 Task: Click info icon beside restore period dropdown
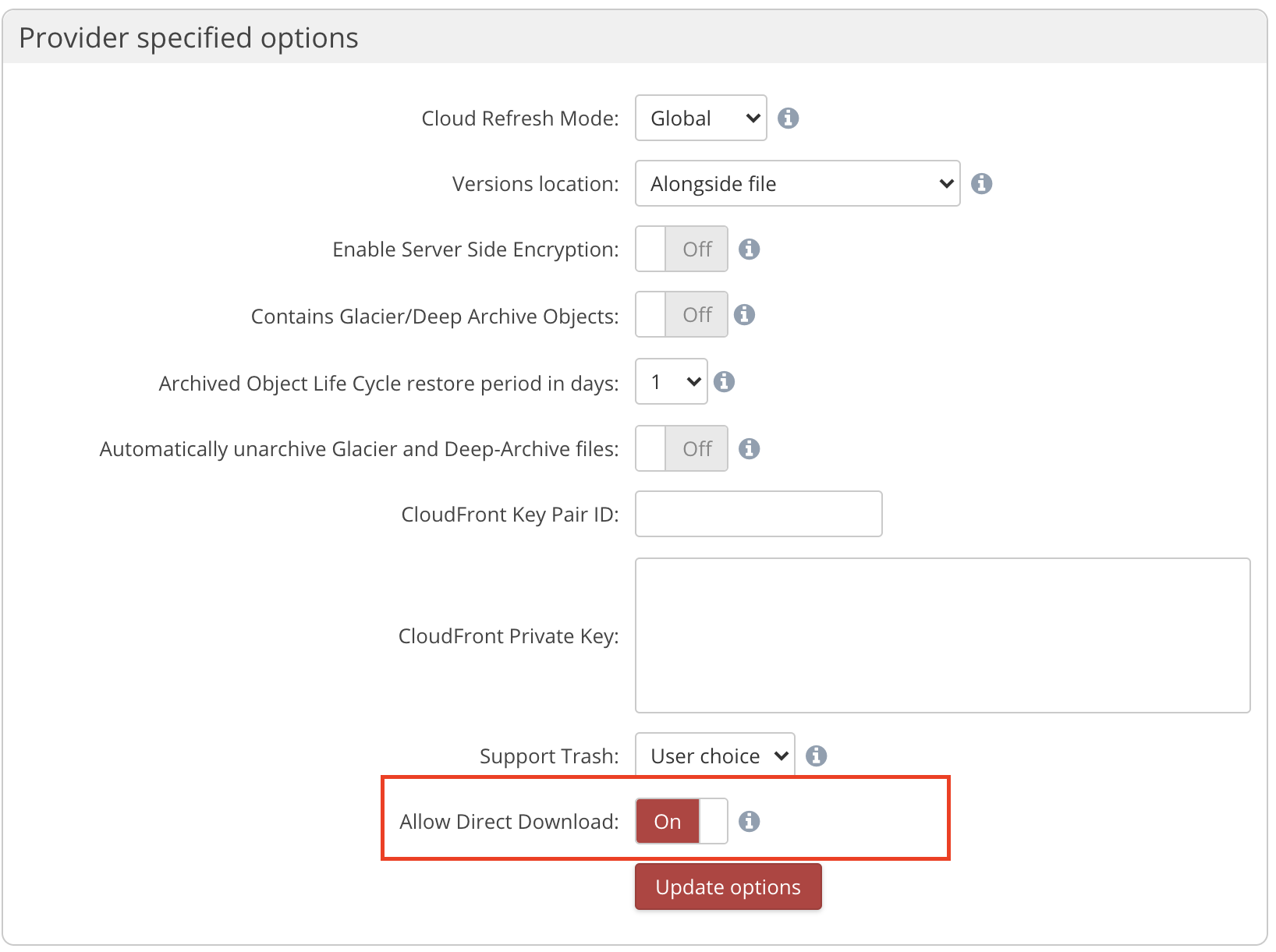[x=724, y=381]
